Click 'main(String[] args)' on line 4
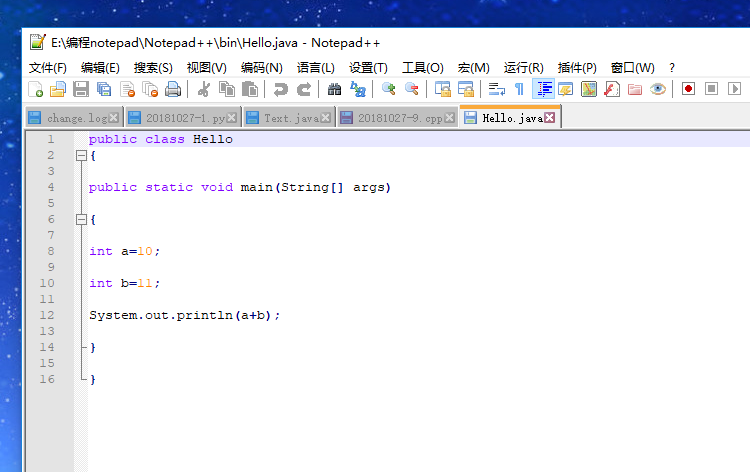Screen dimensions: 750x472 tap(316, 187)
